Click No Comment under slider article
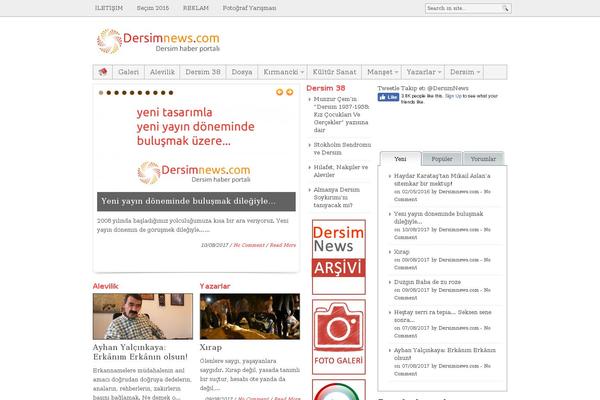The width and height of the screenshot is (600, 400). tap(249, 245)
